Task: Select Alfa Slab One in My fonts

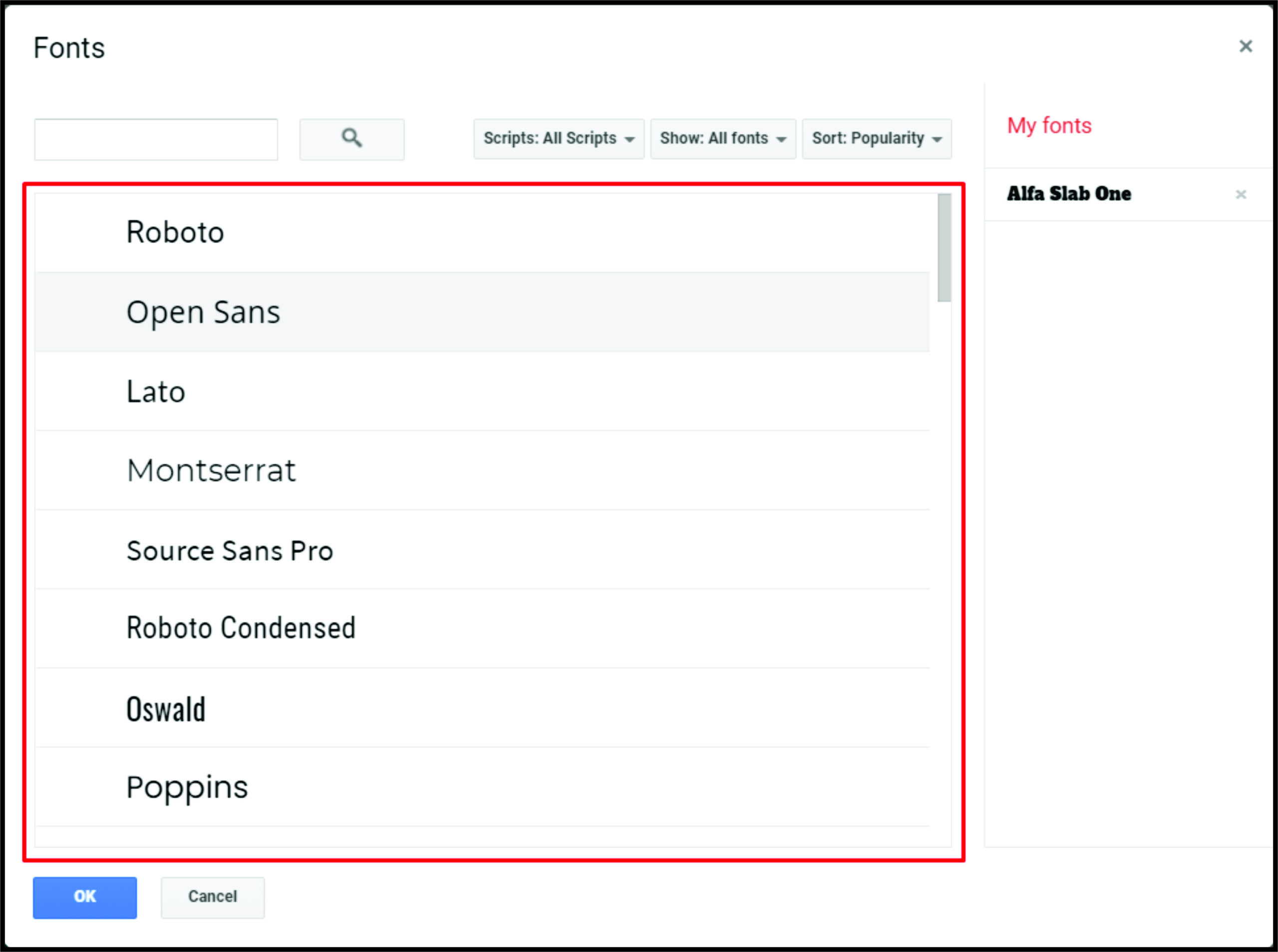Action: click(x=1068, y=194)
